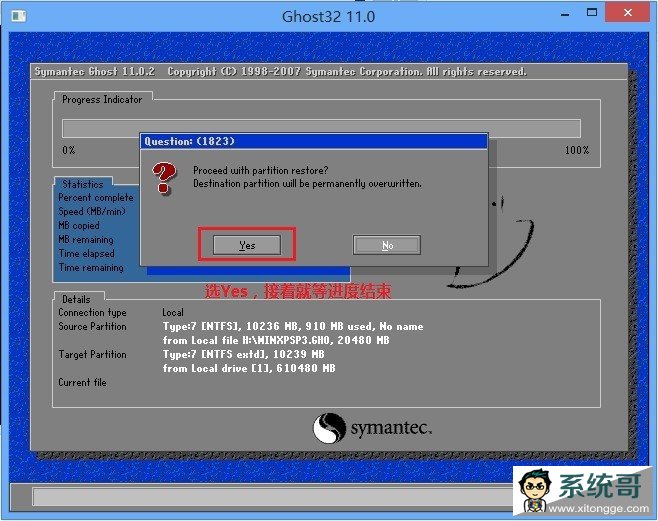Click the Ghost32 window icon in title bar
658x521 pixels.
[19, 16]
